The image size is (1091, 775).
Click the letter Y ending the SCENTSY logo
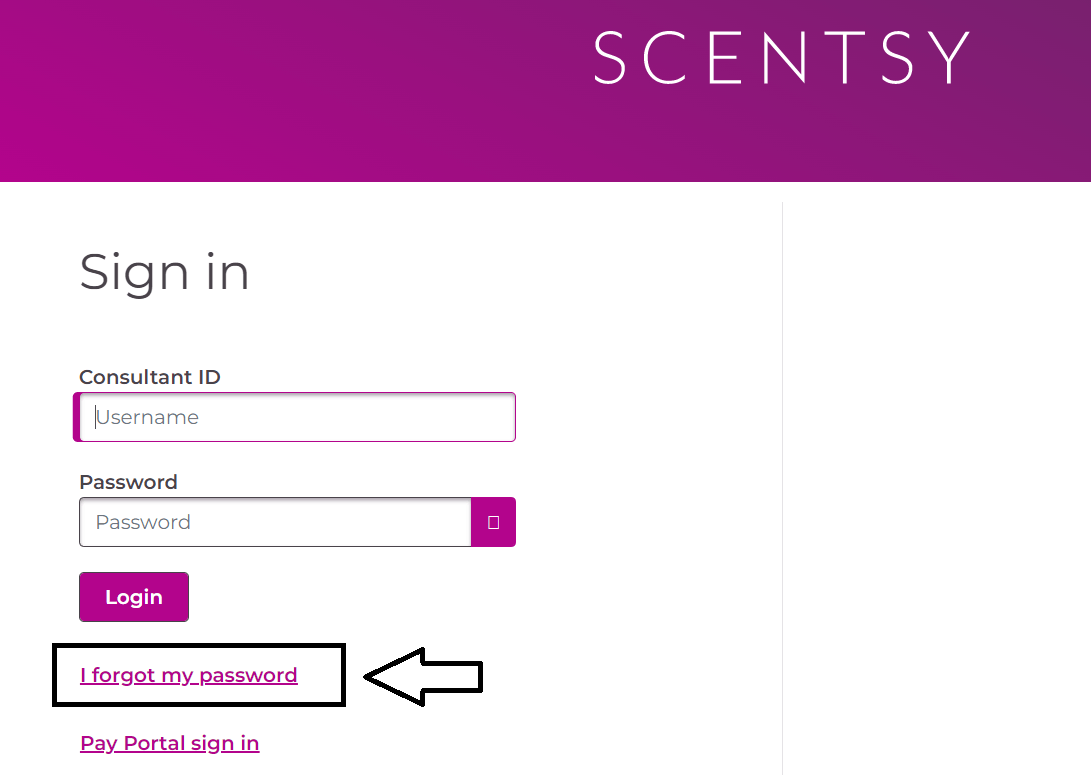point(951,58)
